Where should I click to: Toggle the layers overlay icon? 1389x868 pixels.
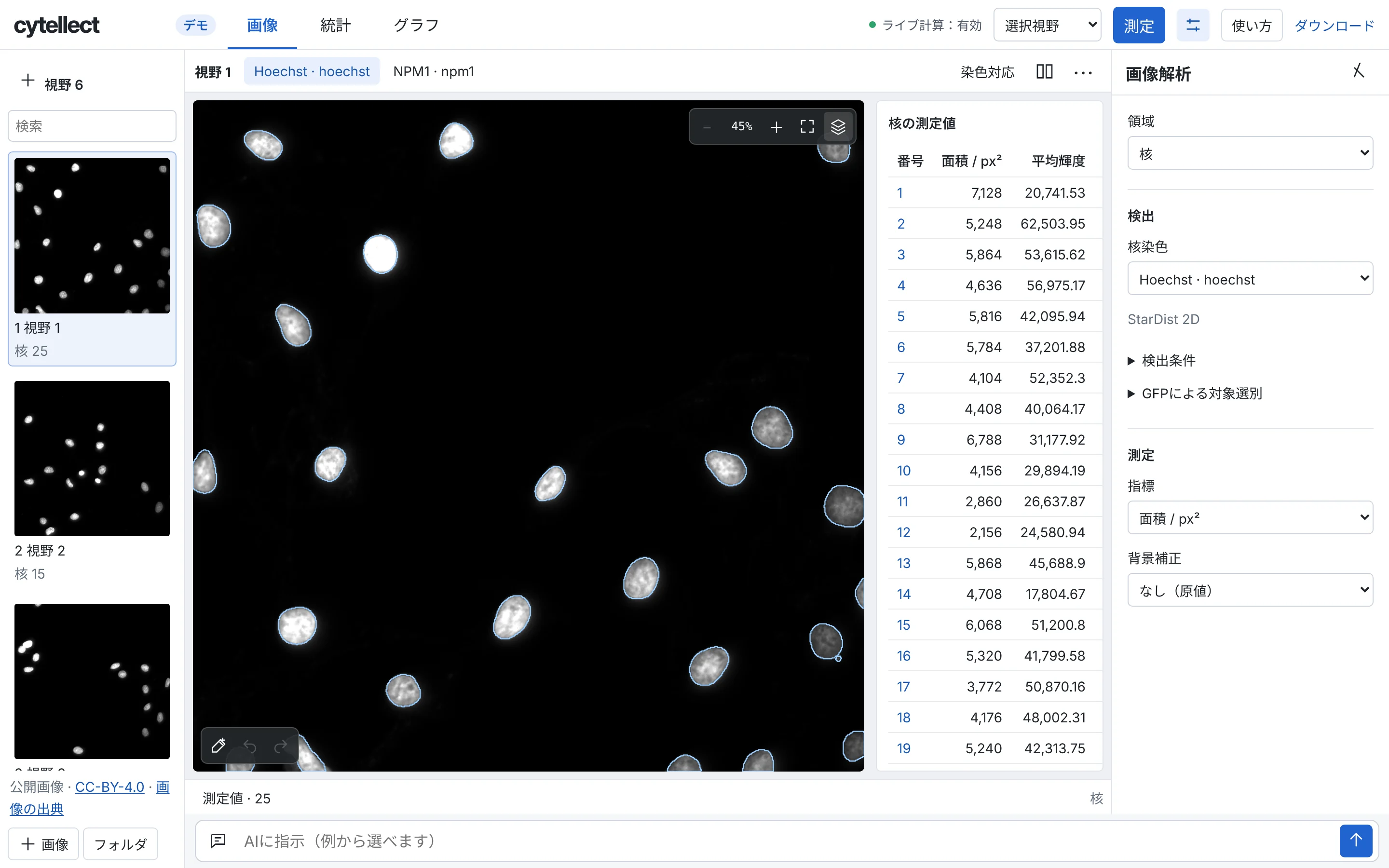click(x=838, y=127)
